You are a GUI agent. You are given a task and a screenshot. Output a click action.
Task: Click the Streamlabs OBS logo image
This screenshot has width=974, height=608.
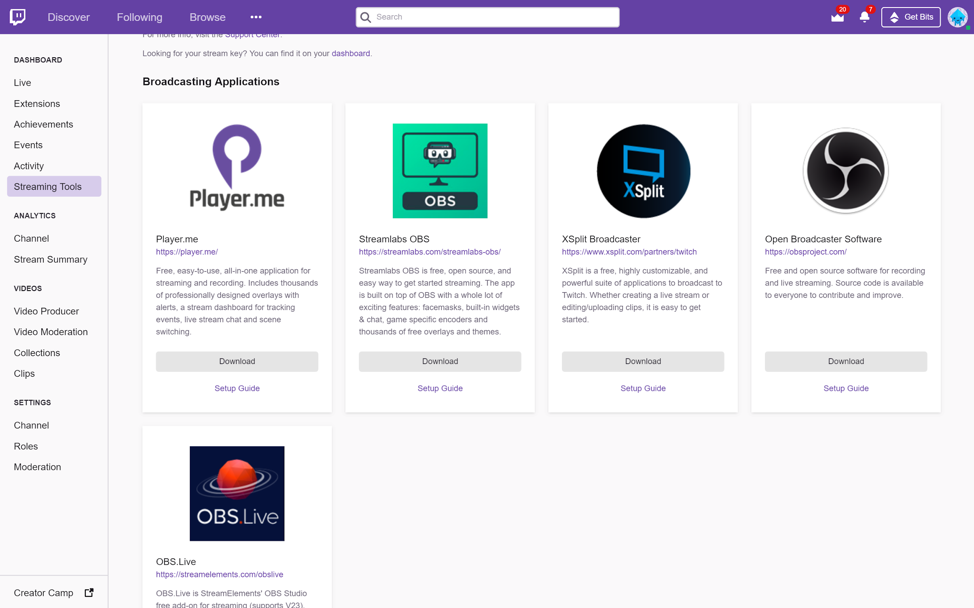click(x=440, y=171)
